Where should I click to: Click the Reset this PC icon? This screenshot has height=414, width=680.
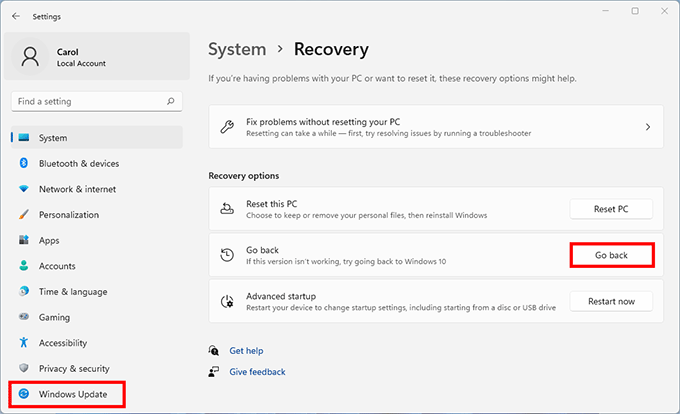pos(227,209)
